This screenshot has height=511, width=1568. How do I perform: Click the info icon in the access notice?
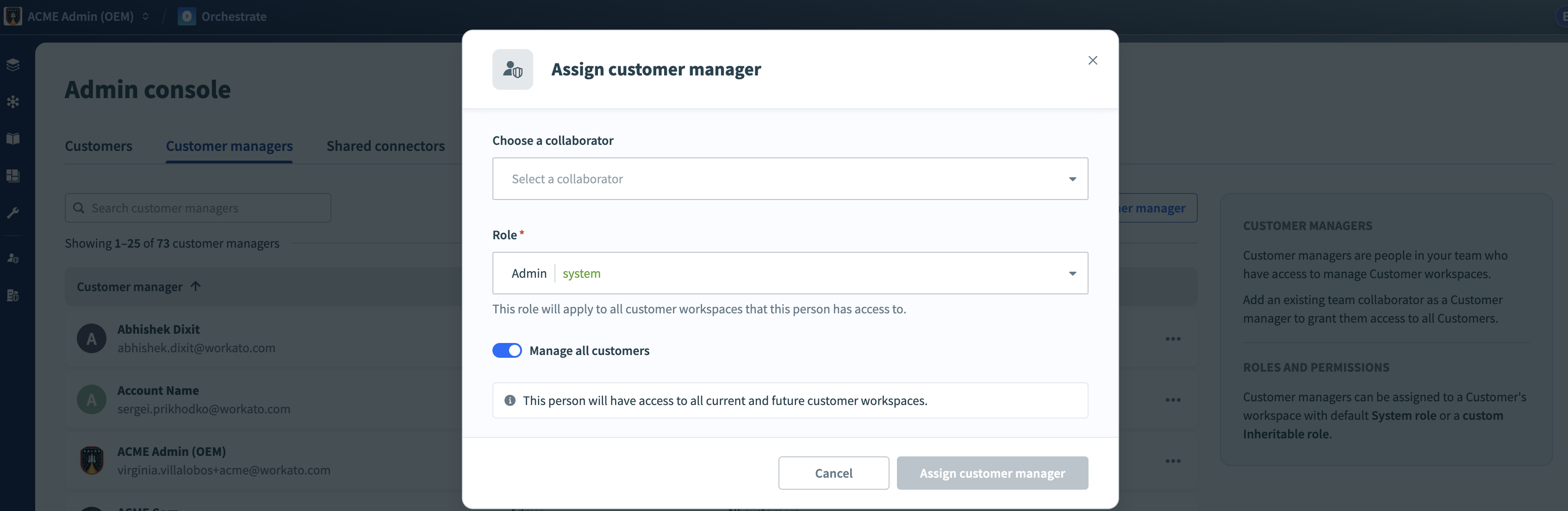pyautogui.click(x=509, y=400)
